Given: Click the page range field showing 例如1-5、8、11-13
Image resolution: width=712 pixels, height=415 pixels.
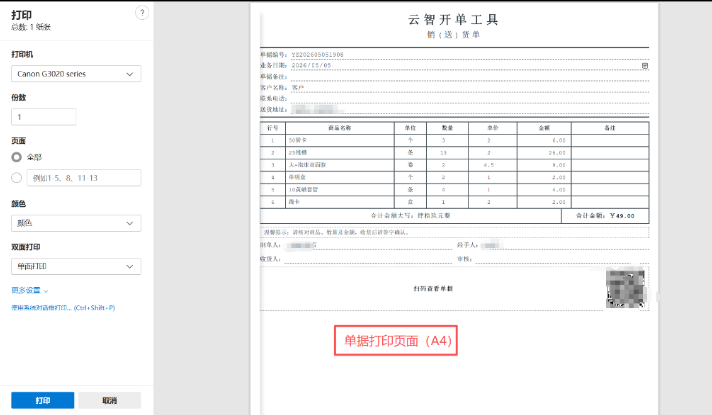Looking at the screenshot, I should pos(84,178).
